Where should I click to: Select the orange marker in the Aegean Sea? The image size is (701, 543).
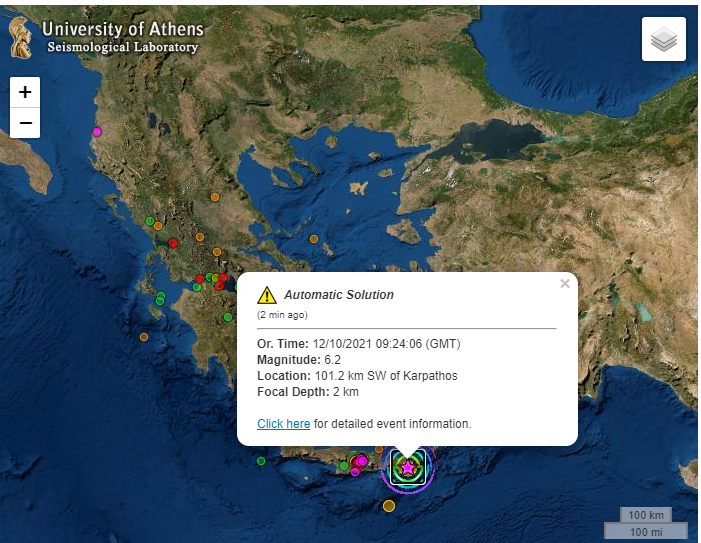click(x=314, y=239)
